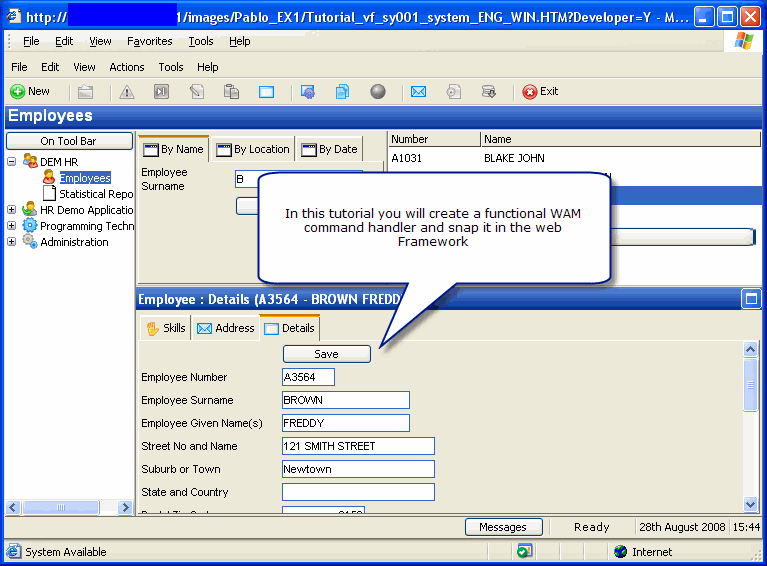Click the Administration gears icon
Screen dimensions: 767x566
pos(30,241)
